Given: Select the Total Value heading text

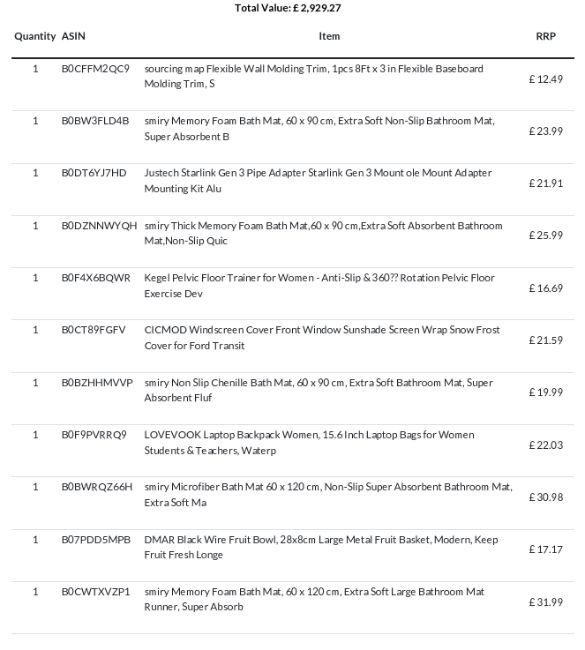Looking at the screenshot, I should pos(288,8).
